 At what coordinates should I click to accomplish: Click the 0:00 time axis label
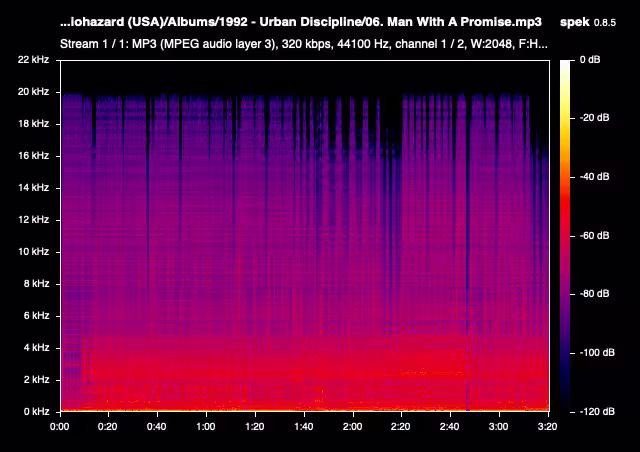pos(60,427)
